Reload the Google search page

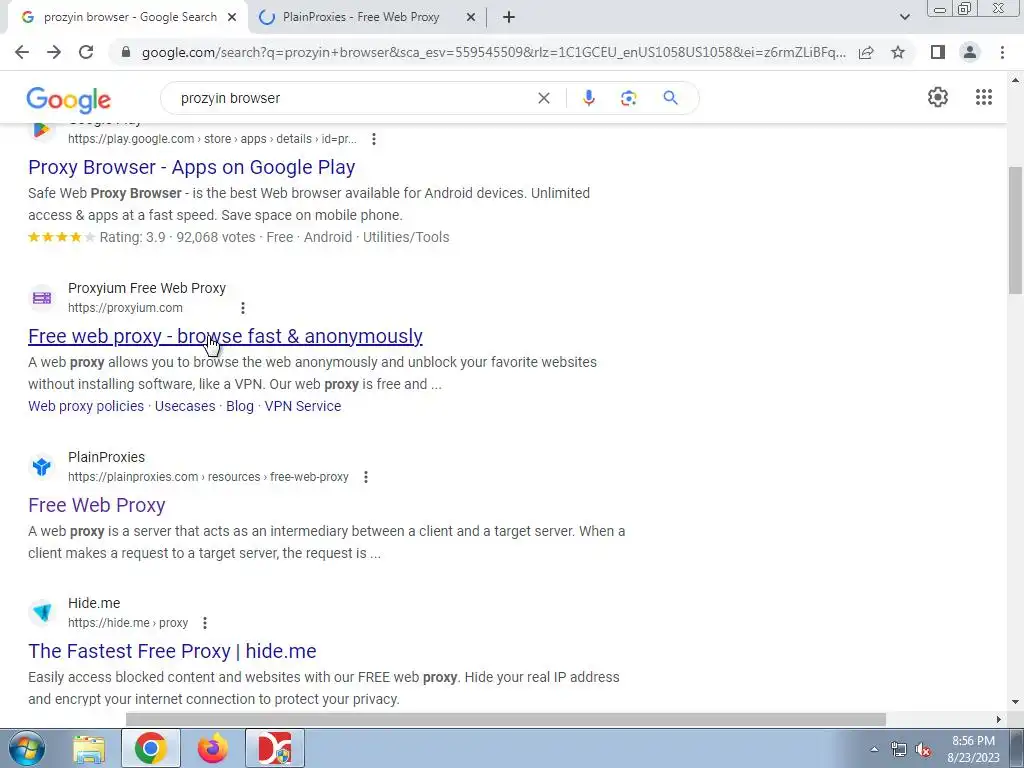click(86, 52)
